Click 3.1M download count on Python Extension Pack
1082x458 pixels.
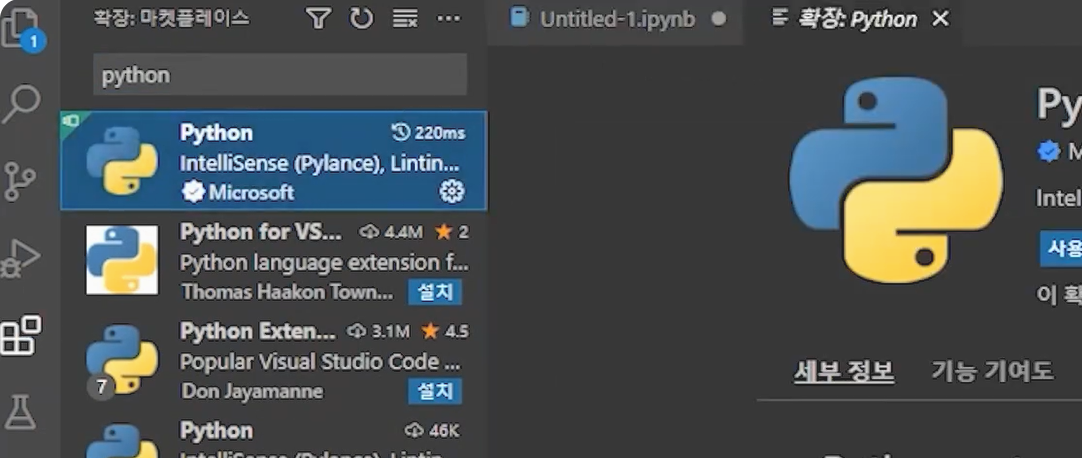point(379,332)
